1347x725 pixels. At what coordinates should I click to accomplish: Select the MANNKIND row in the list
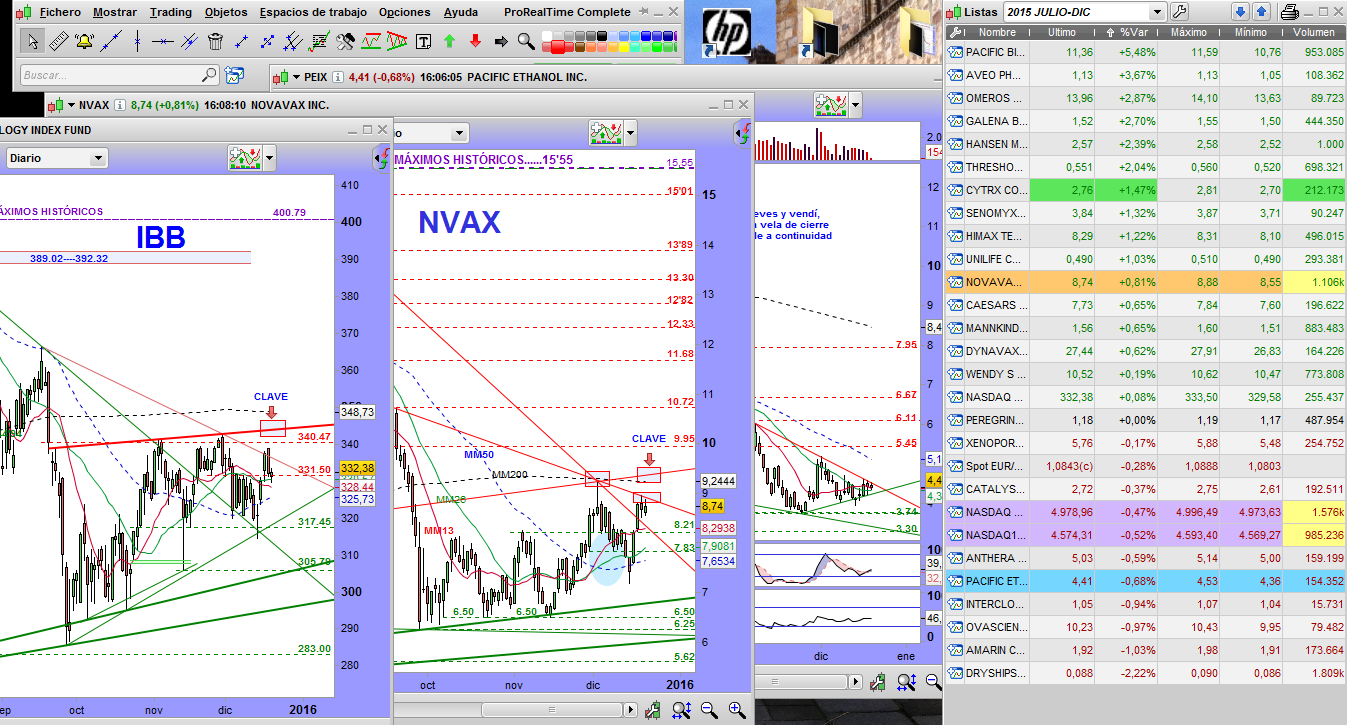coord(1145,328)
